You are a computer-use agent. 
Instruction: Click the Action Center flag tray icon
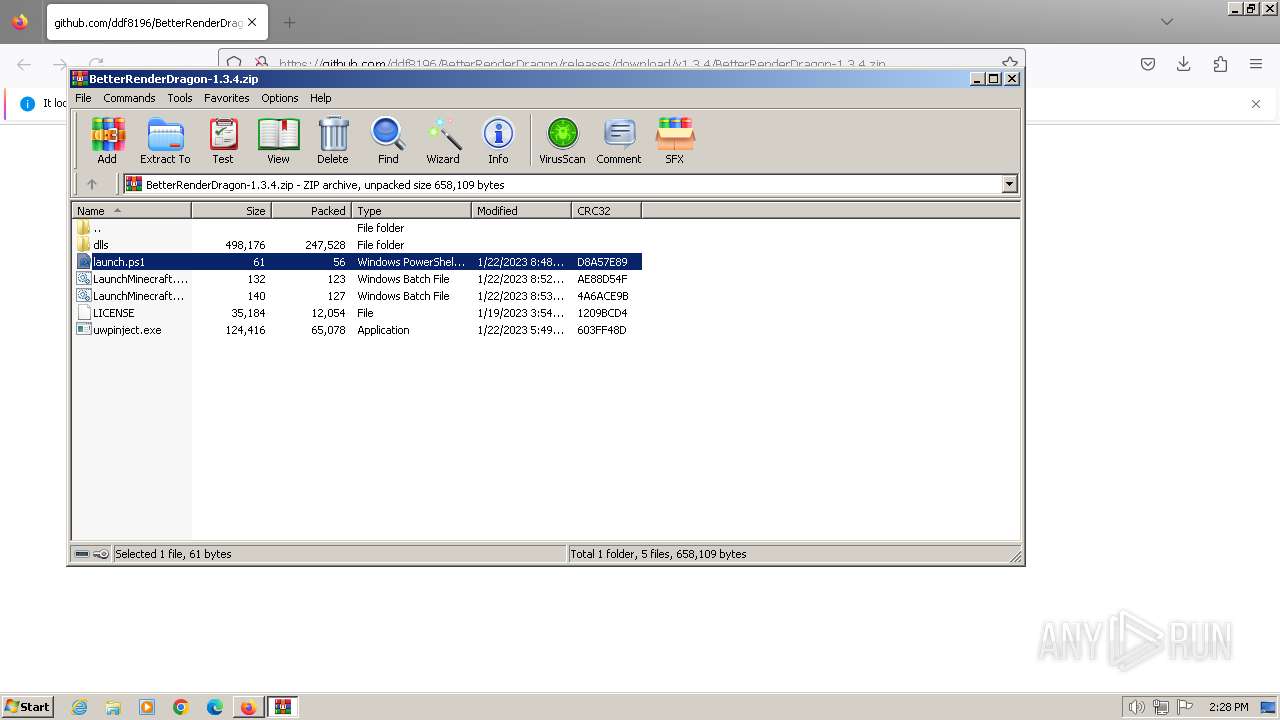tap(1185, 707)
